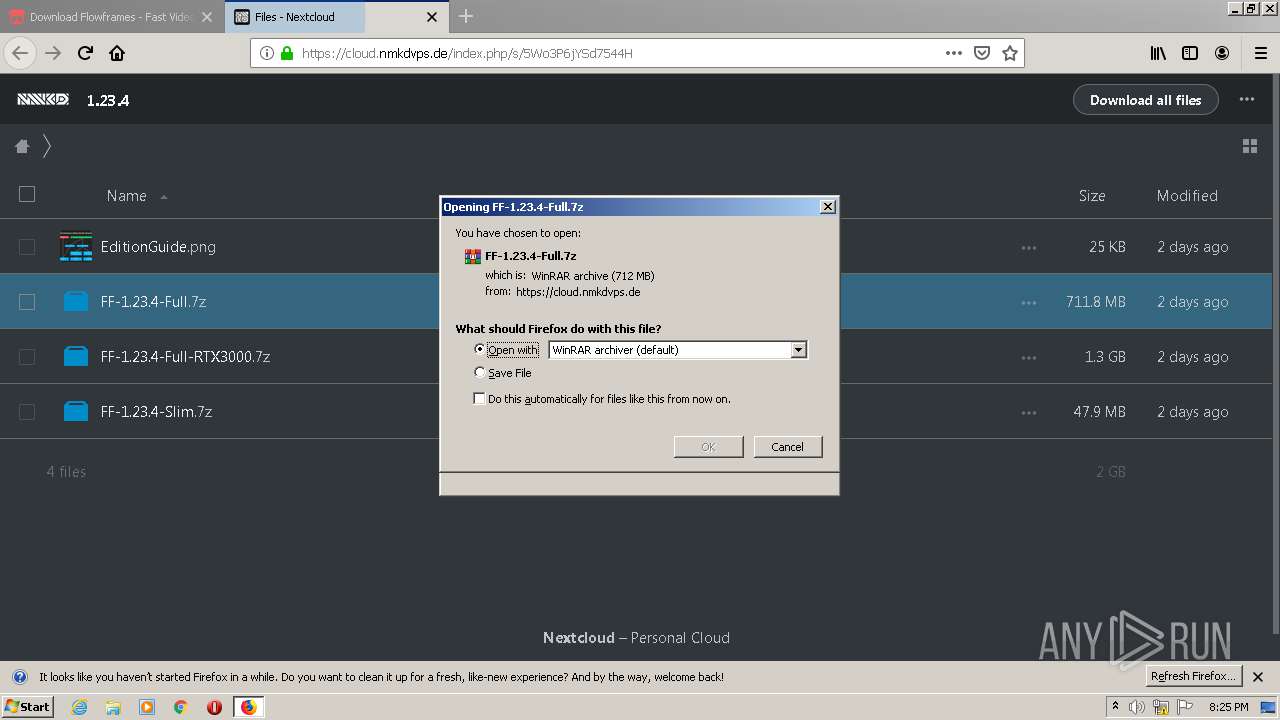Open the EditionGuide.png file link

pos(158,247)
